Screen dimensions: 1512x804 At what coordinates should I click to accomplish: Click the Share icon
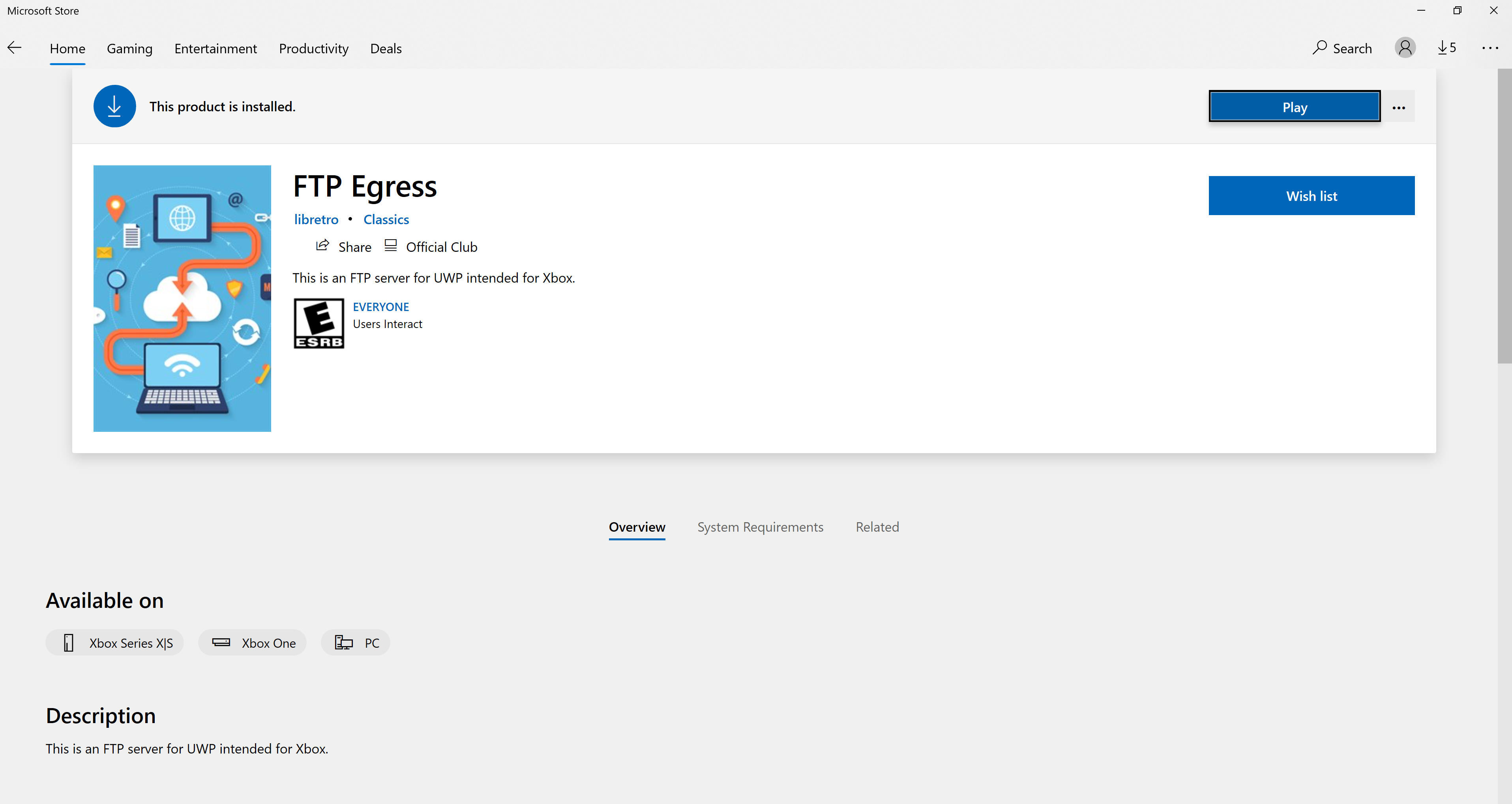[322, 246]
